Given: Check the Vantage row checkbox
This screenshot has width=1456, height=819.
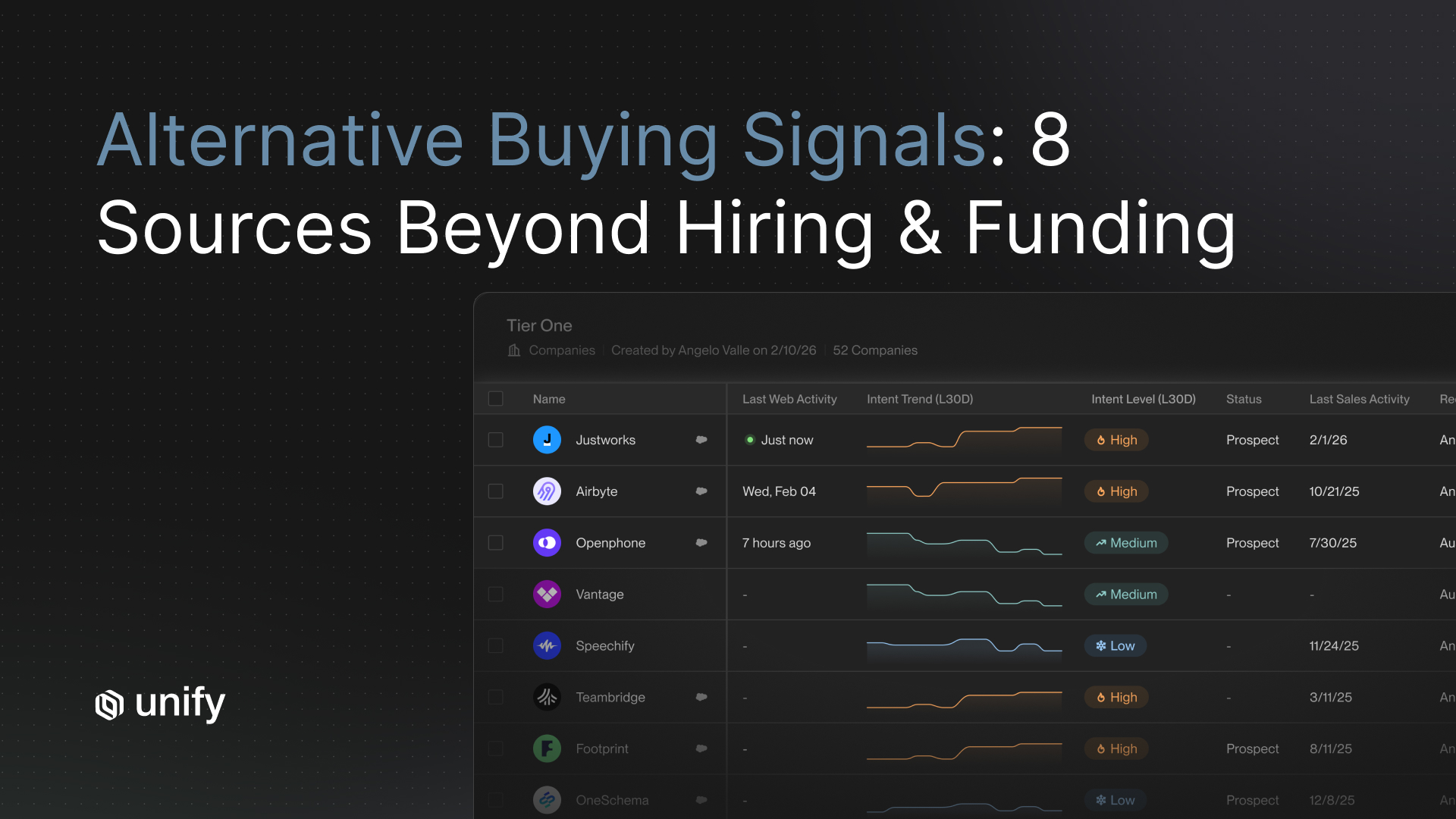Looking at the screenshot, I should 496,595.
